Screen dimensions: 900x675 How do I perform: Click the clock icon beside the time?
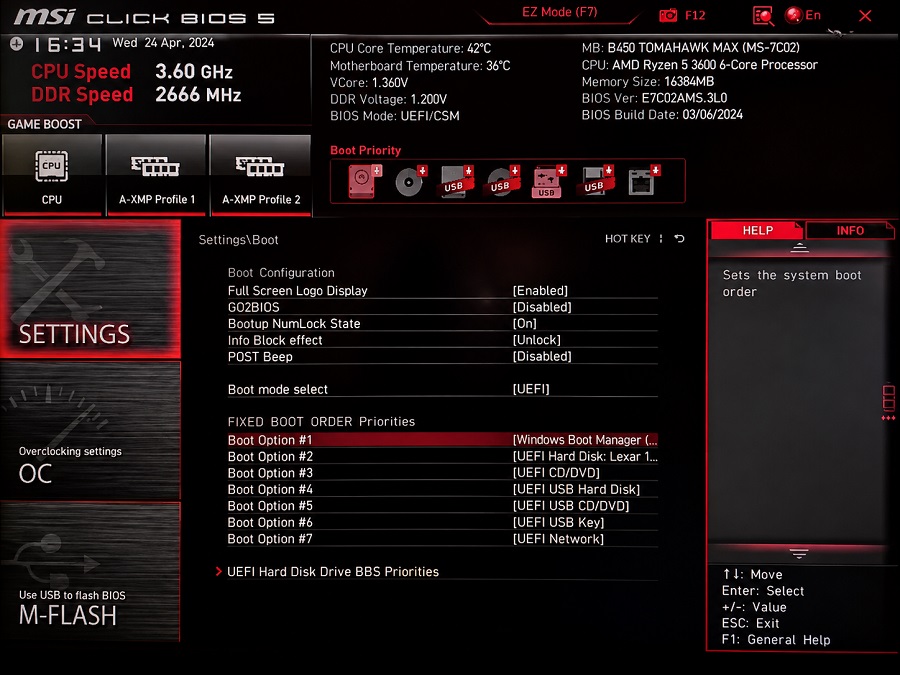[x=16, y=44]
